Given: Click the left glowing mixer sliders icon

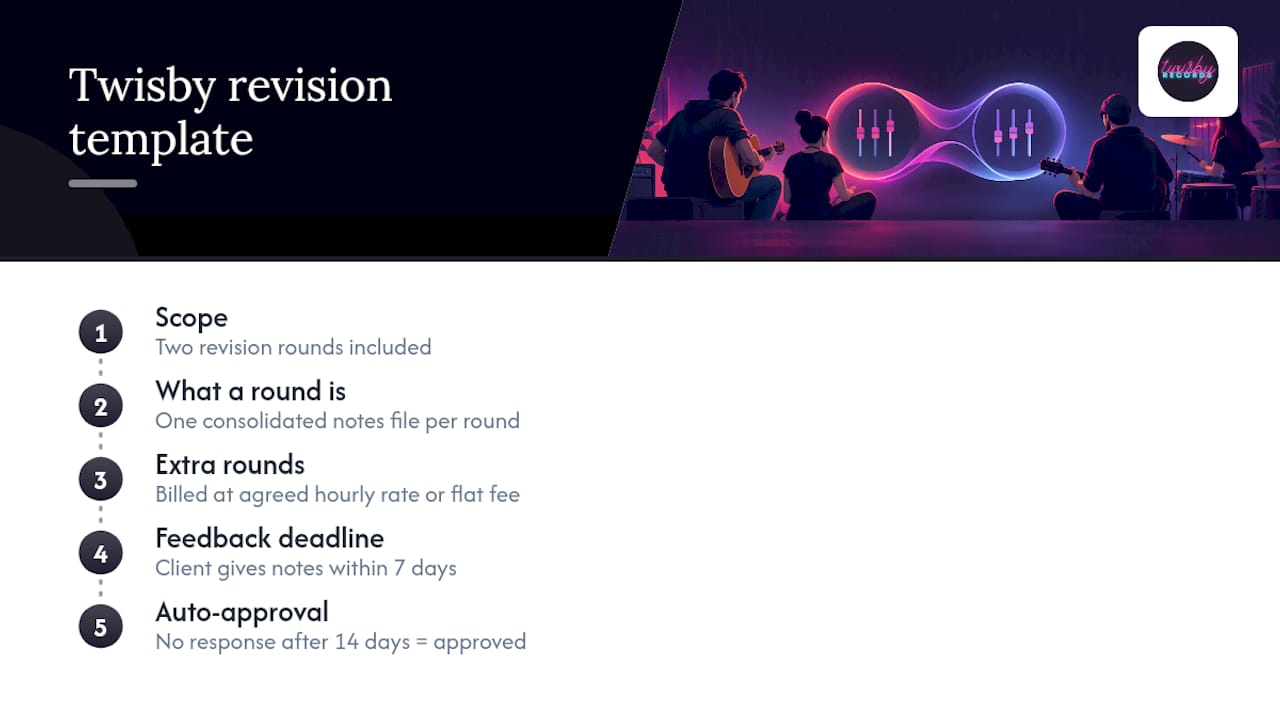Looking at the screenshot, I should tap(875, 132).
